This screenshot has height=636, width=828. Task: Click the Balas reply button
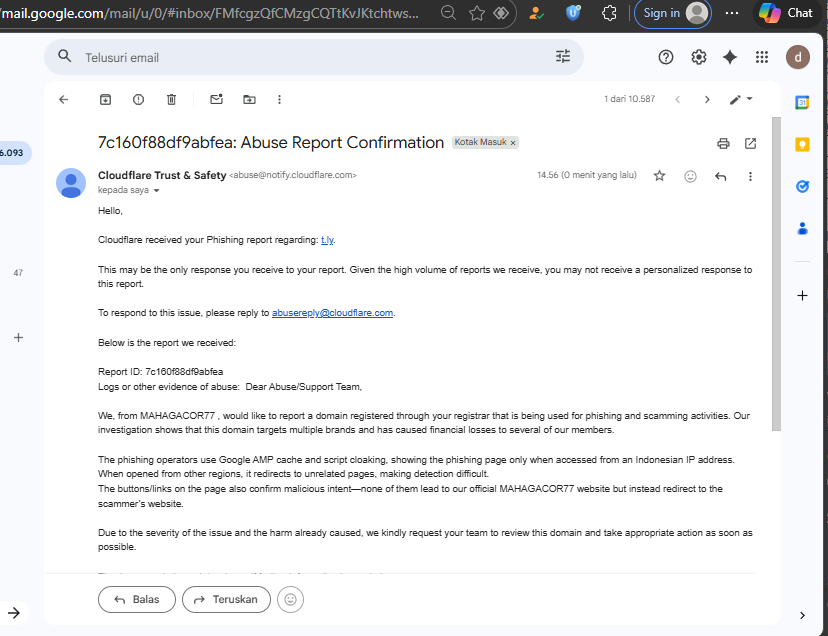coord(137,600)
